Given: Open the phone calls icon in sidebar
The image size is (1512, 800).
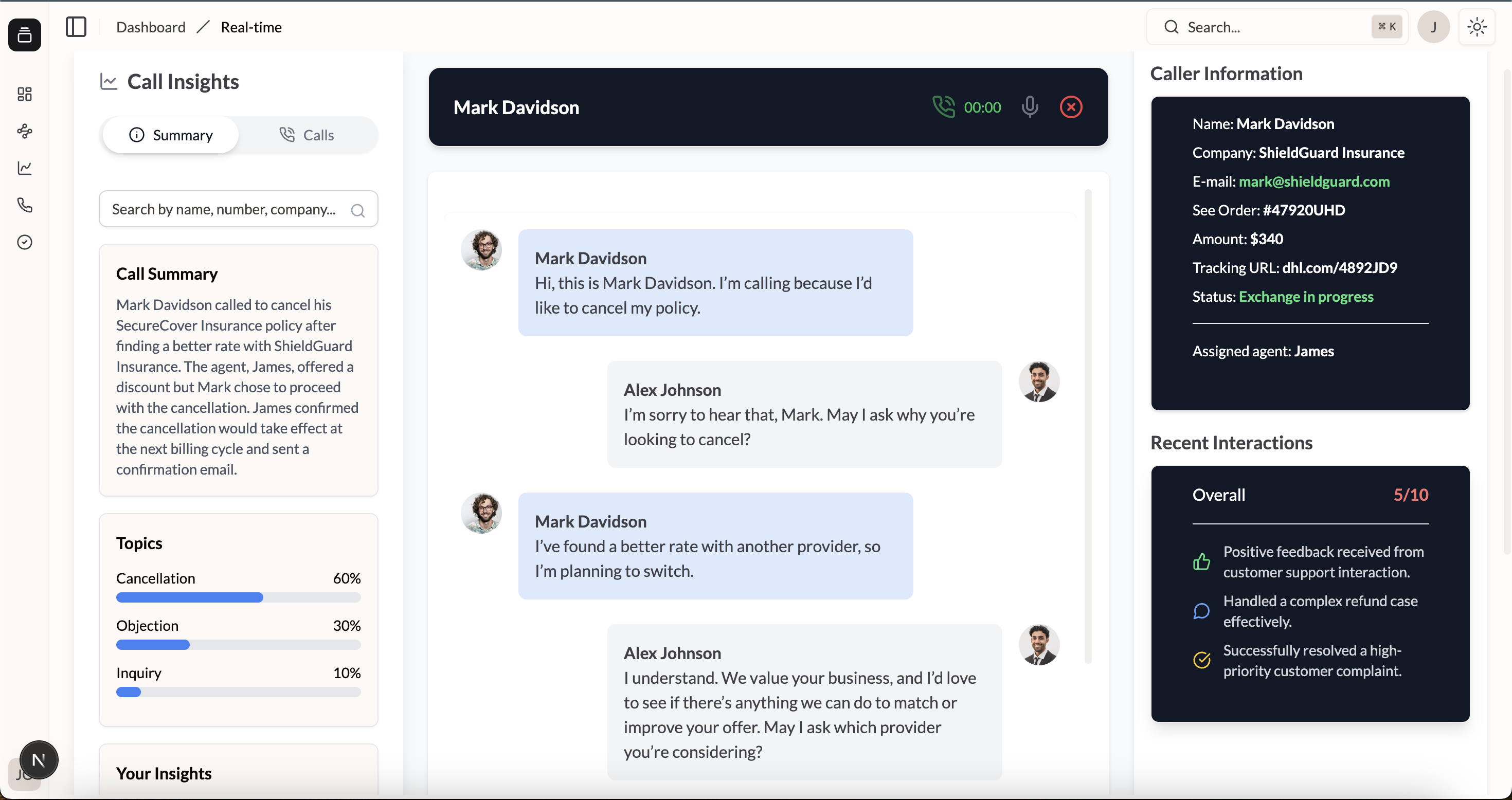Looking at the screenshot, I should [x=25, y=206].
